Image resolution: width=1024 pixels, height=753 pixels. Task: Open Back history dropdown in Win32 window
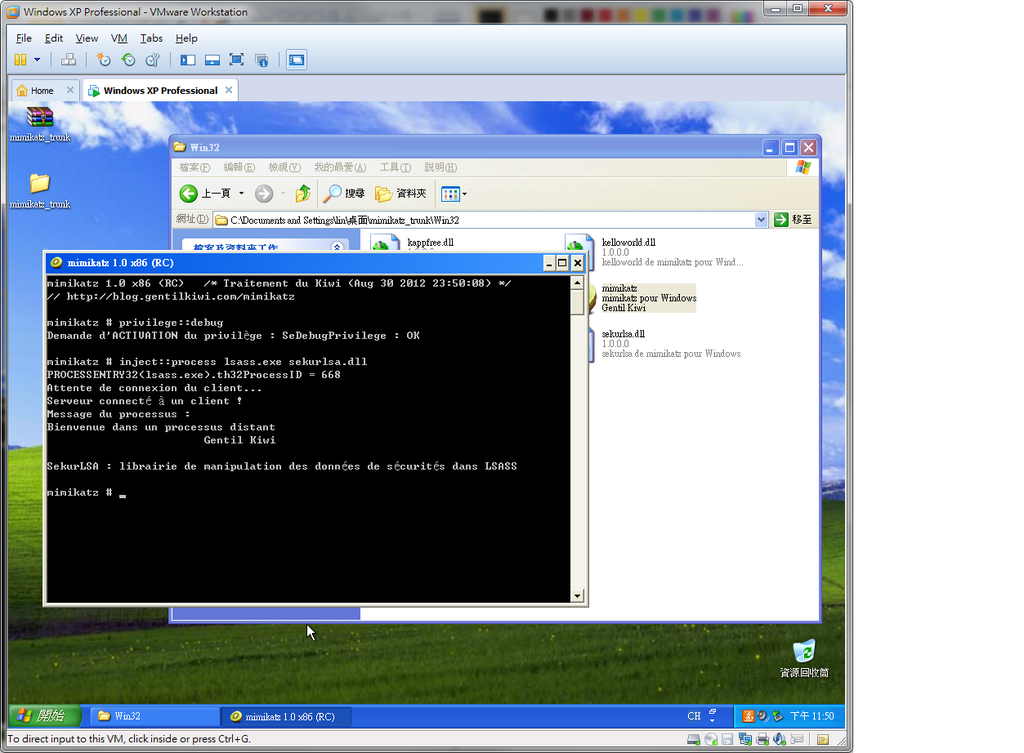point(241,193)
